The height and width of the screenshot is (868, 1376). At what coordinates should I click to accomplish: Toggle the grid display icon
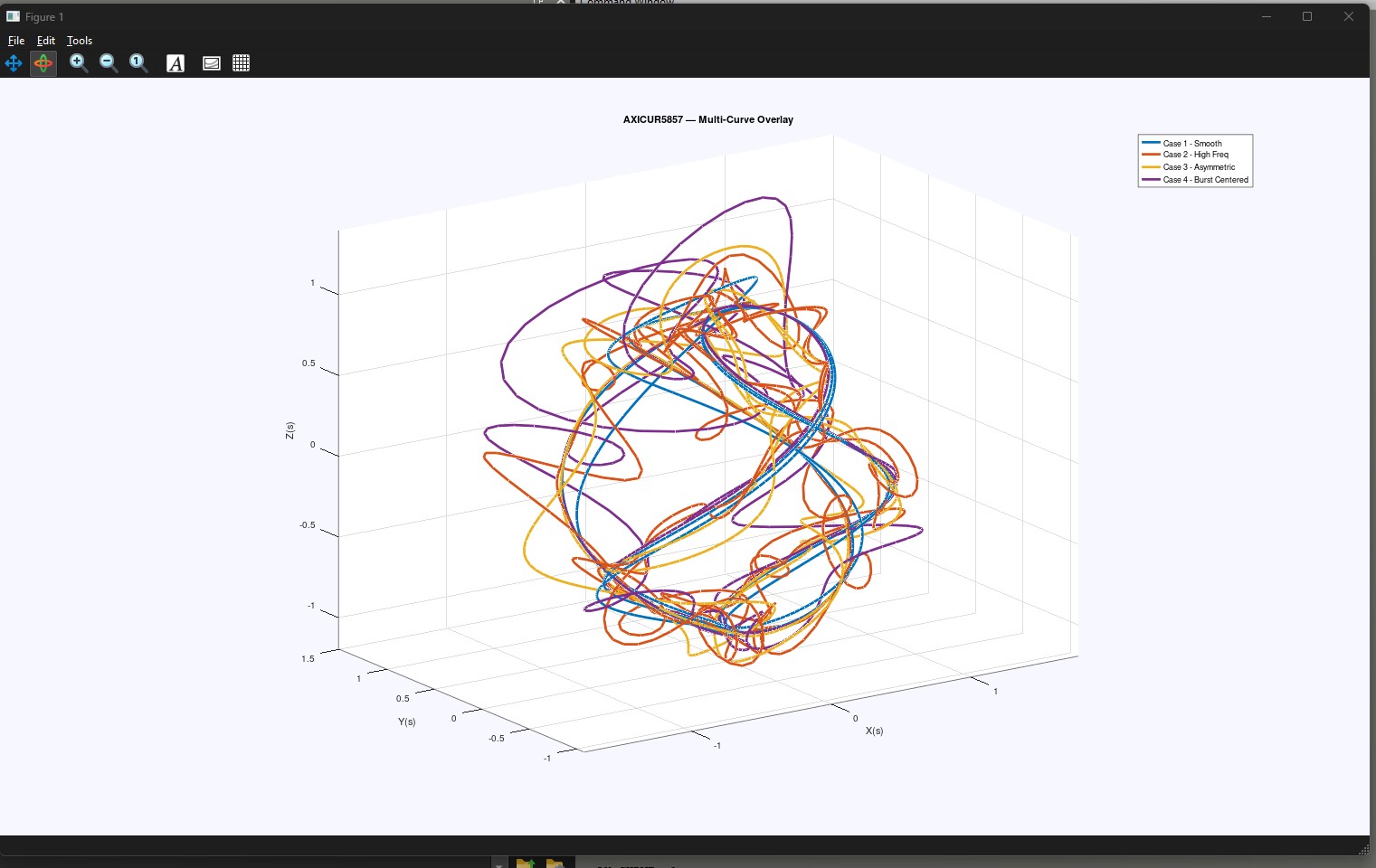(x=241, y=63)
